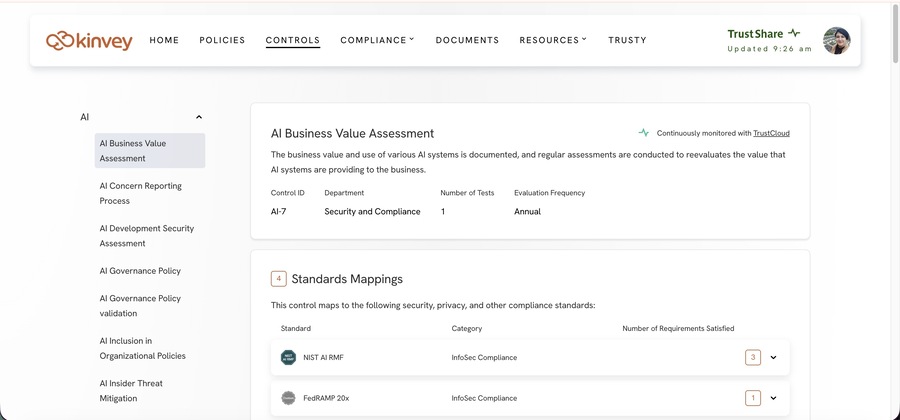Click the FedRAMP 20x standard name
The image size is (900, 420).
pyautogui.click(x=326, y=398)
